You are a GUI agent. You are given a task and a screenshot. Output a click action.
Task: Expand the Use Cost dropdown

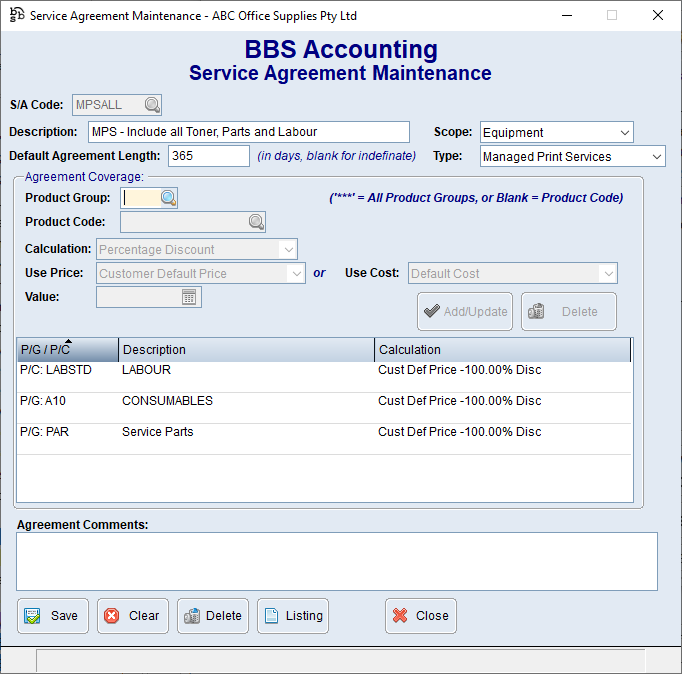(607, 273)
